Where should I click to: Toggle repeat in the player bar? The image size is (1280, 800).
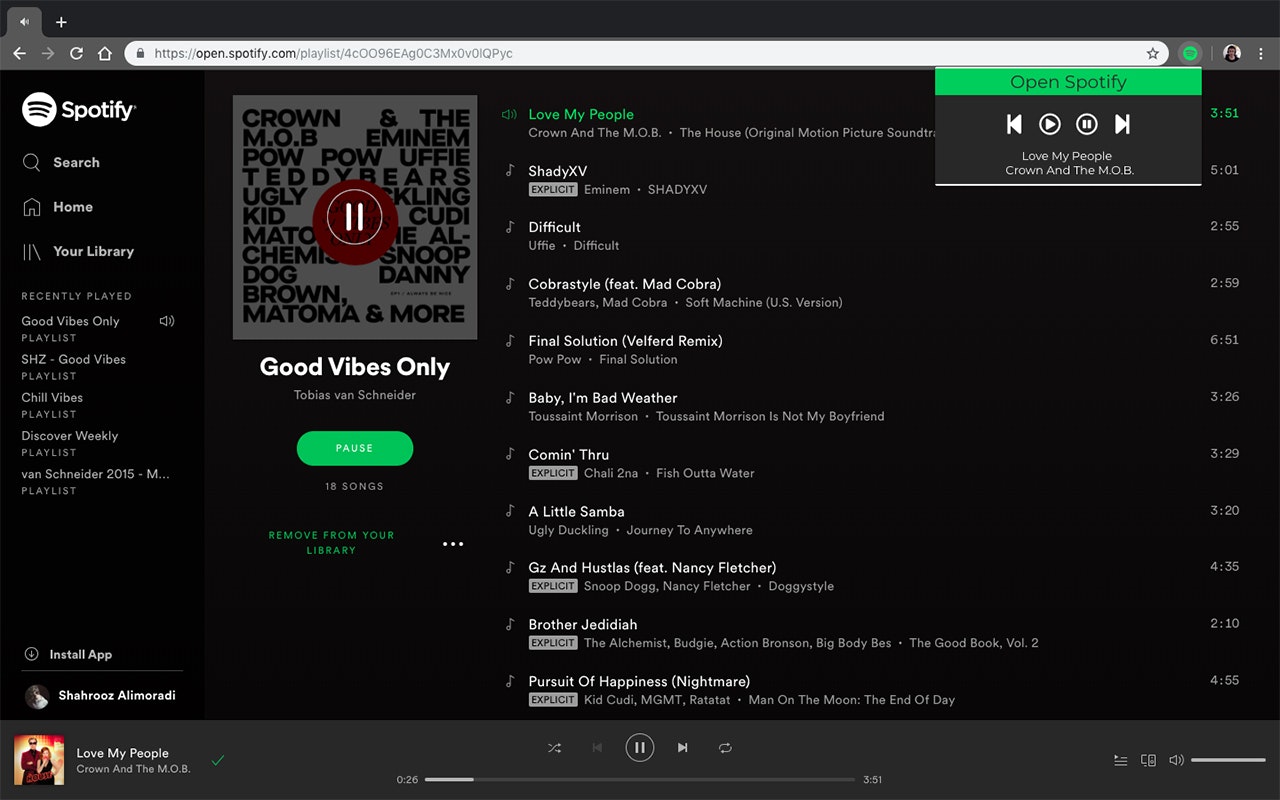726,747
